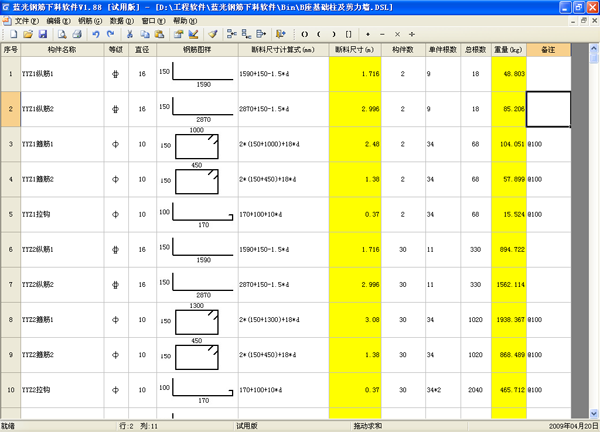Click the 试用版 status bar text
Image resolution: width=600 pixels, height=432 pixels.
246,426
